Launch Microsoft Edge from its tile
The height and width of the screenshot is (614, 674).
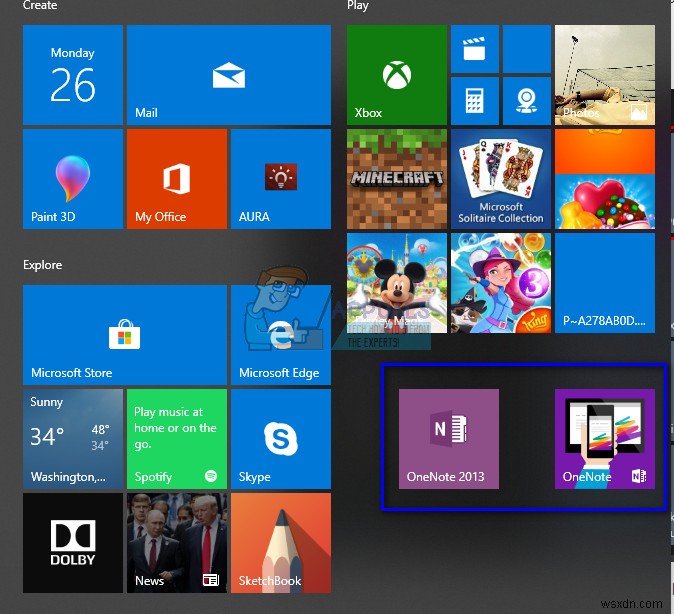(281, 335)
